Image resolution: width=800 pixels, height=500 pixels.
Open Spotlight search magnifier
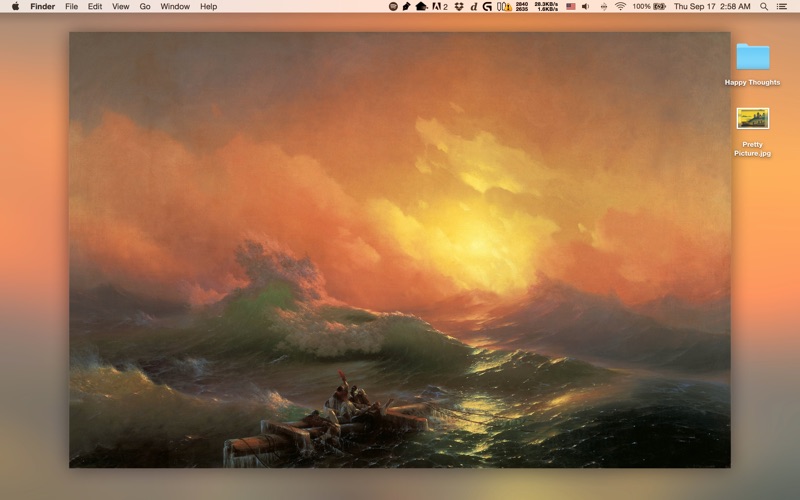(764, 7)
